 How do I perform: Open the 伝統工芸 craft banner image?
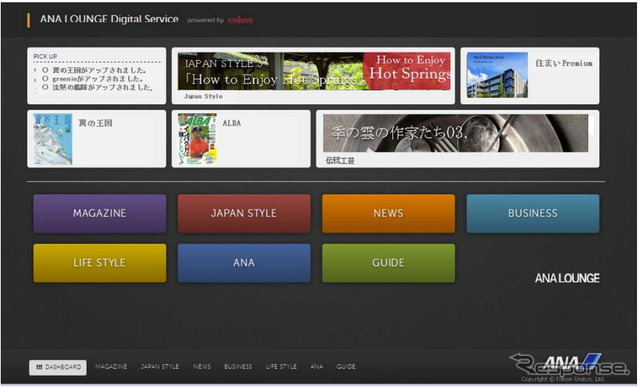coord(456,133)
